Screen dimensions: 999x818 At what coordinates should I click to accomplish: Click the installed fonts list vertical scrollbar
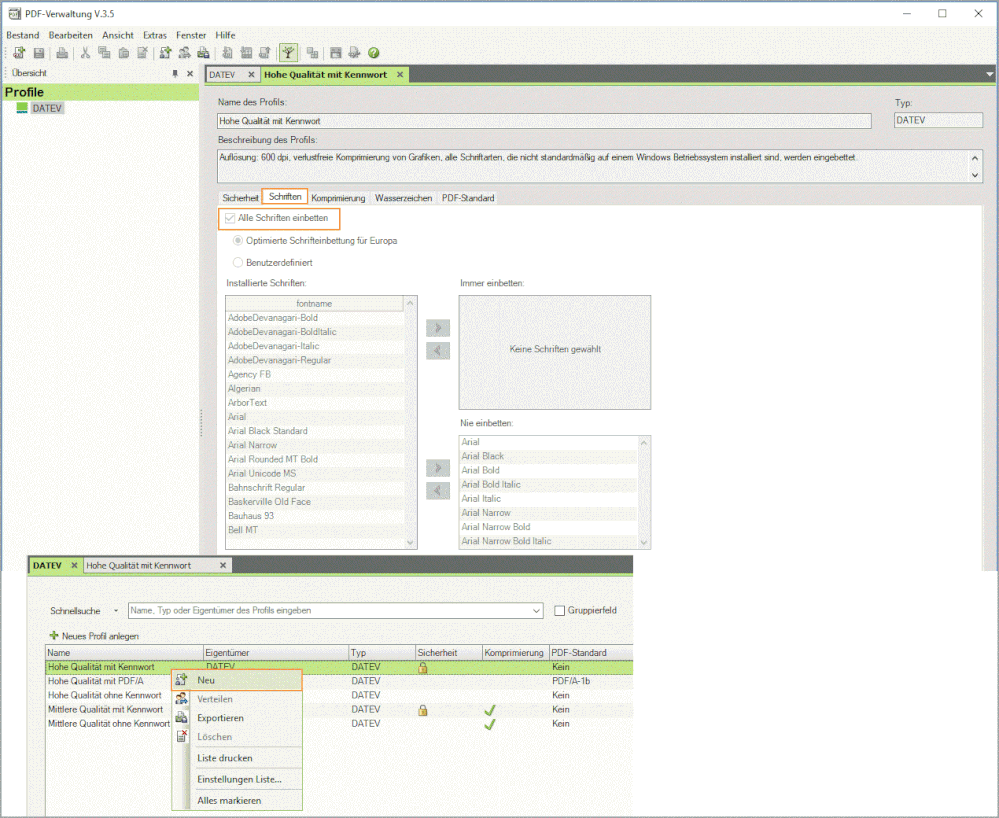410,422
